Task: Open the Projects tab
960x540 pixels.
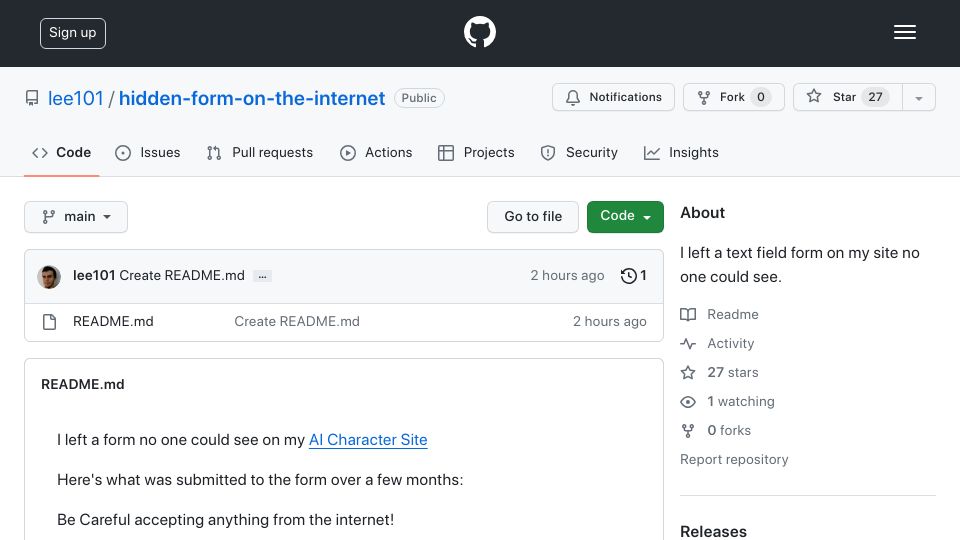Action: coord(476,152)
